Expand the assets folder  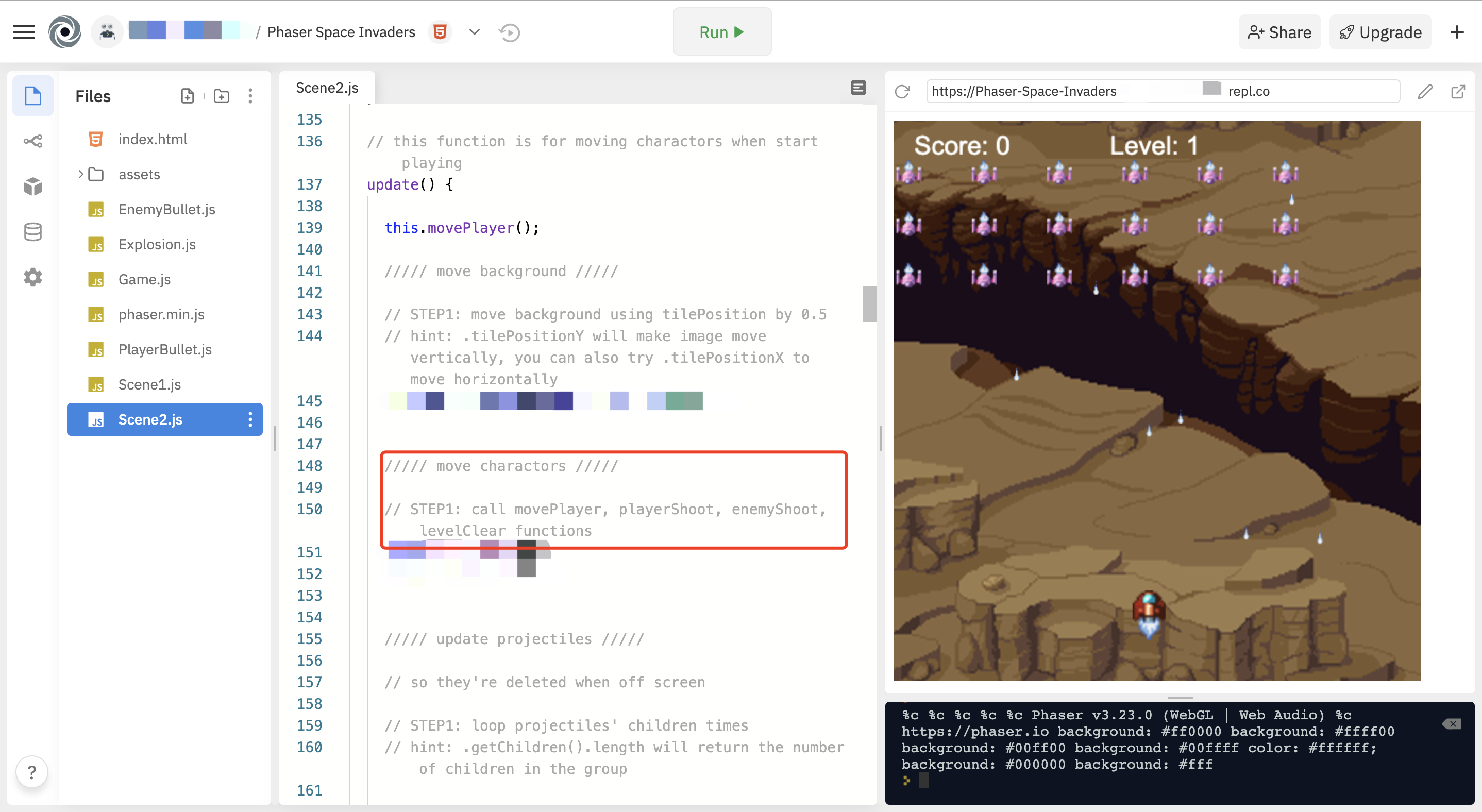tap(81, 174)
